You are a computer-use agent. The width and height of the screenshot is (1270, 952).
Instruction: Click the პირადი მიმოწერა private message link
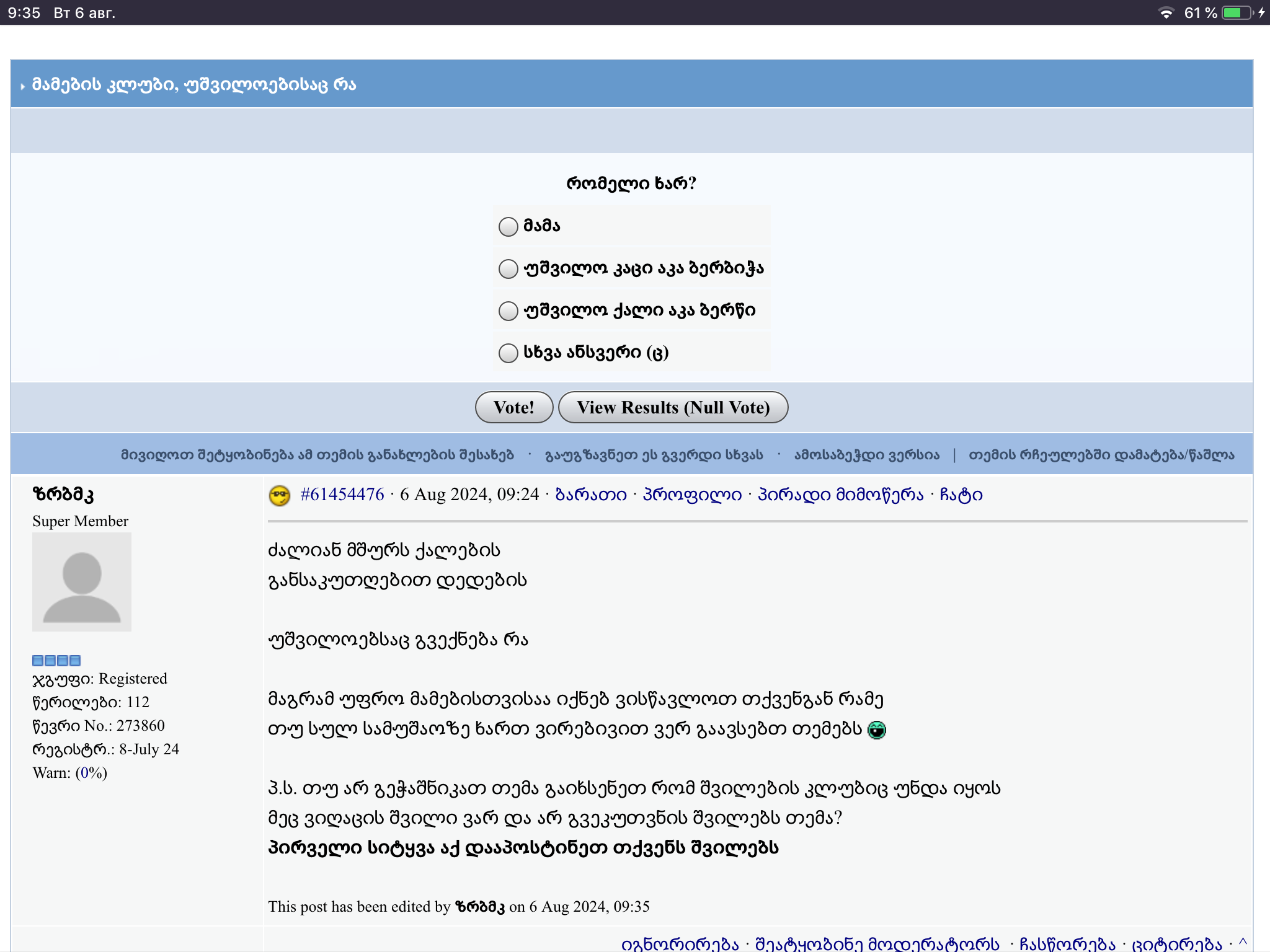(840, 495)
